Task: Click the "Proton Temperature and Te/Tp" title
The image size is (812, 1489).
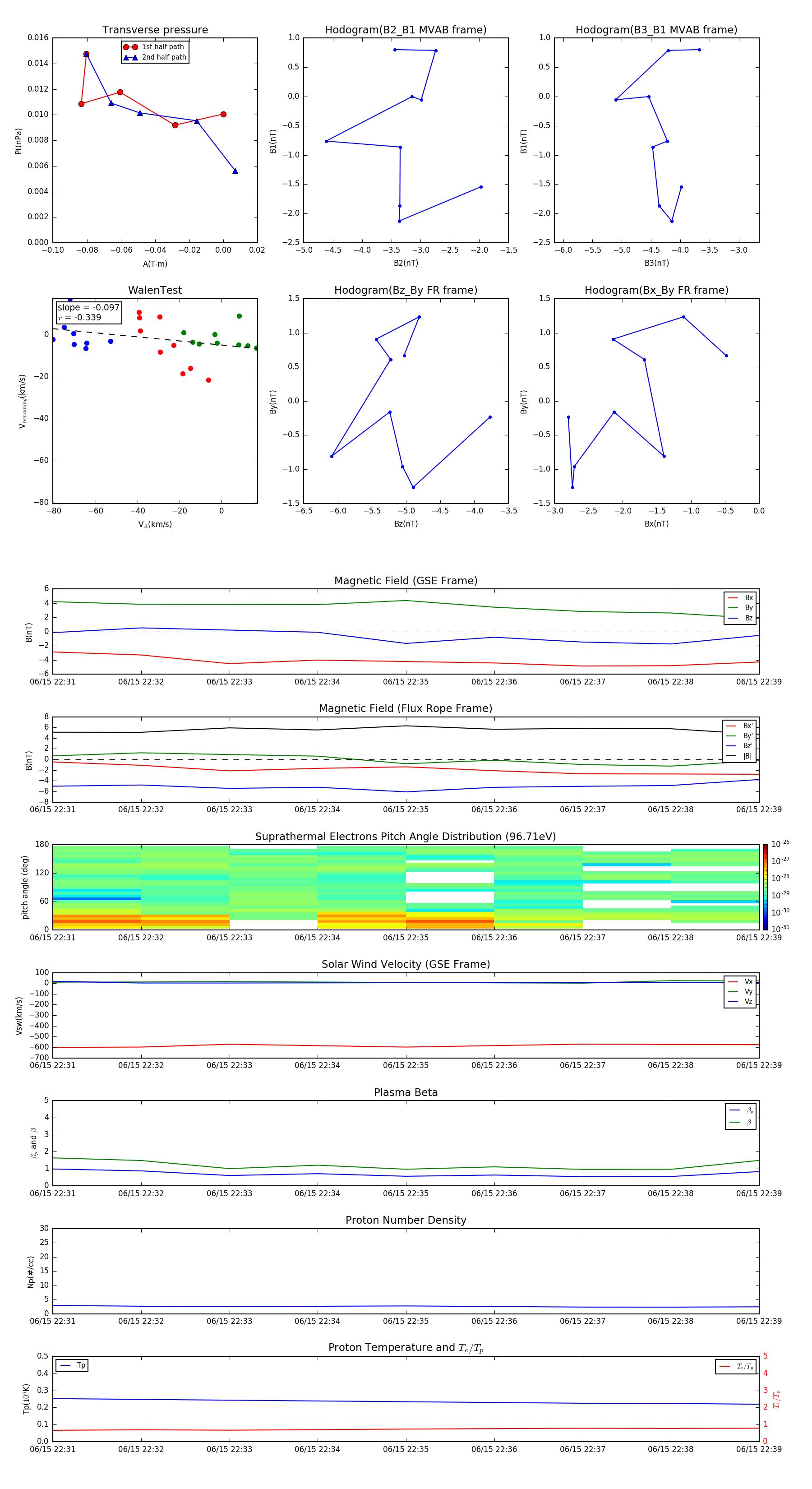Action: pos(406,1348)
